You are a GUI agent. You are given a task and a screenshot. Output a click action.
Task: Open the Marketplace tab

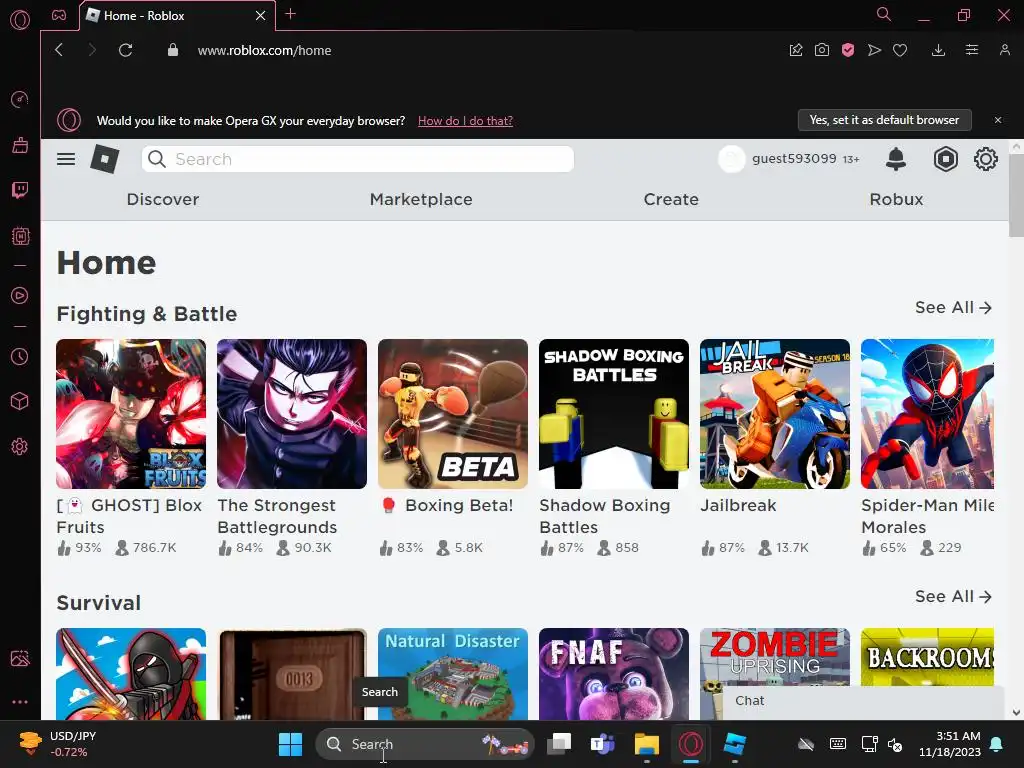point(421,199)
